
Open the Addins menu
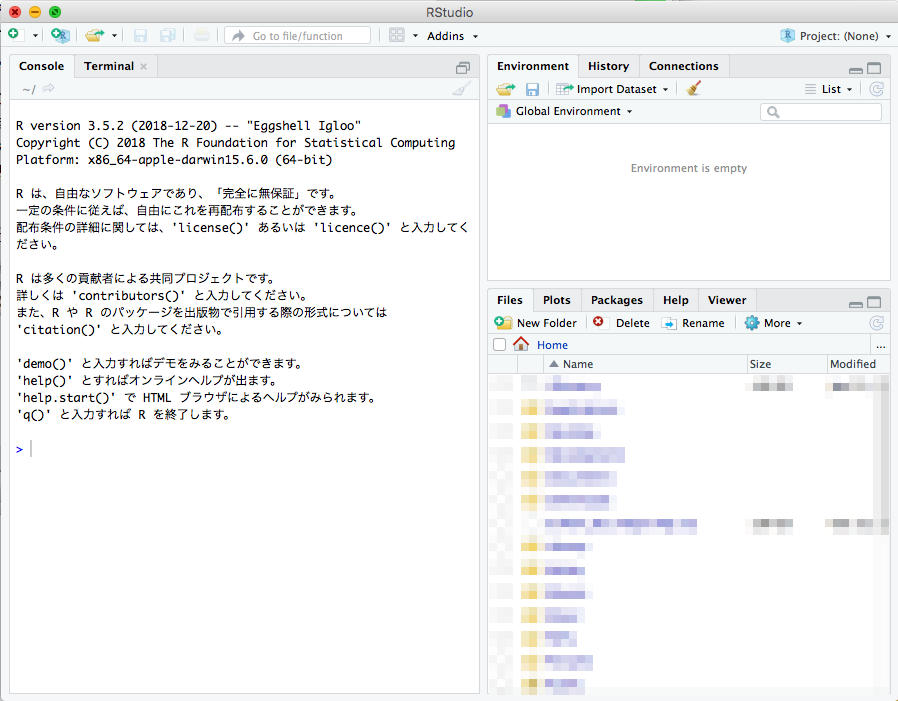pos(452,36)
